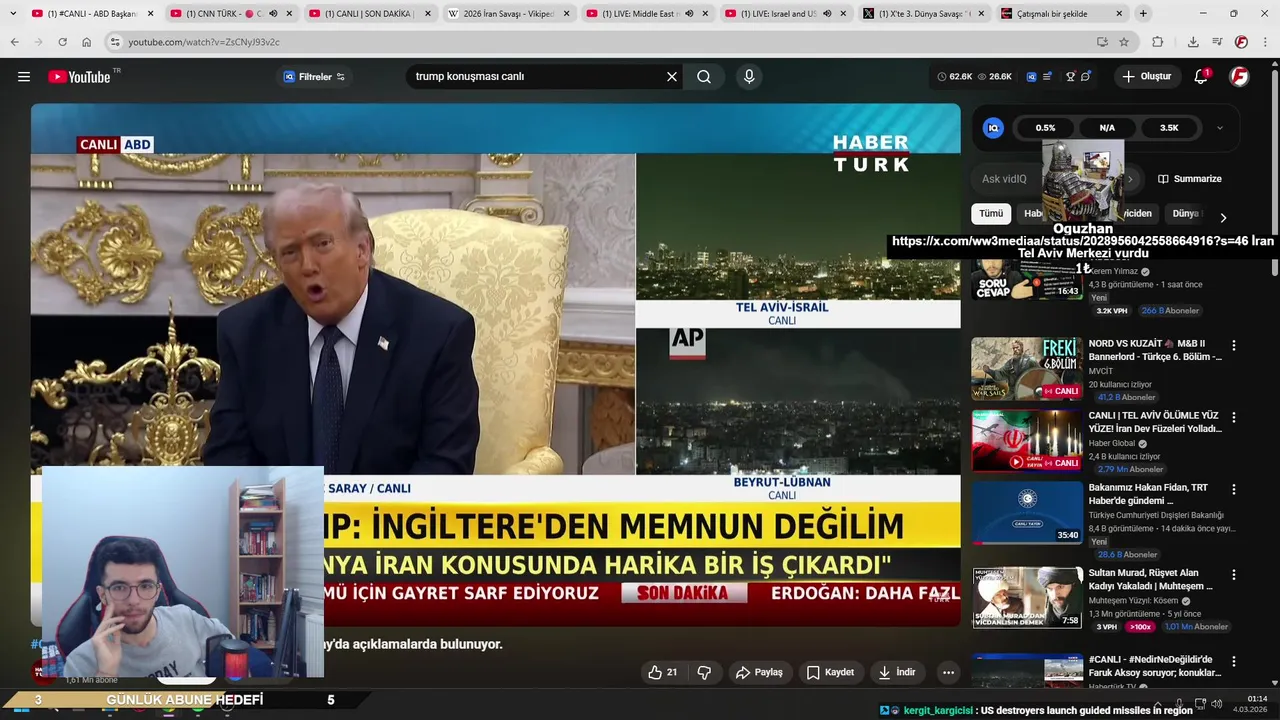The width and height of the screenshot is (1280, 720).
Task: Expand the vidIQ stats panel chevron
Action: (1219, 128)
